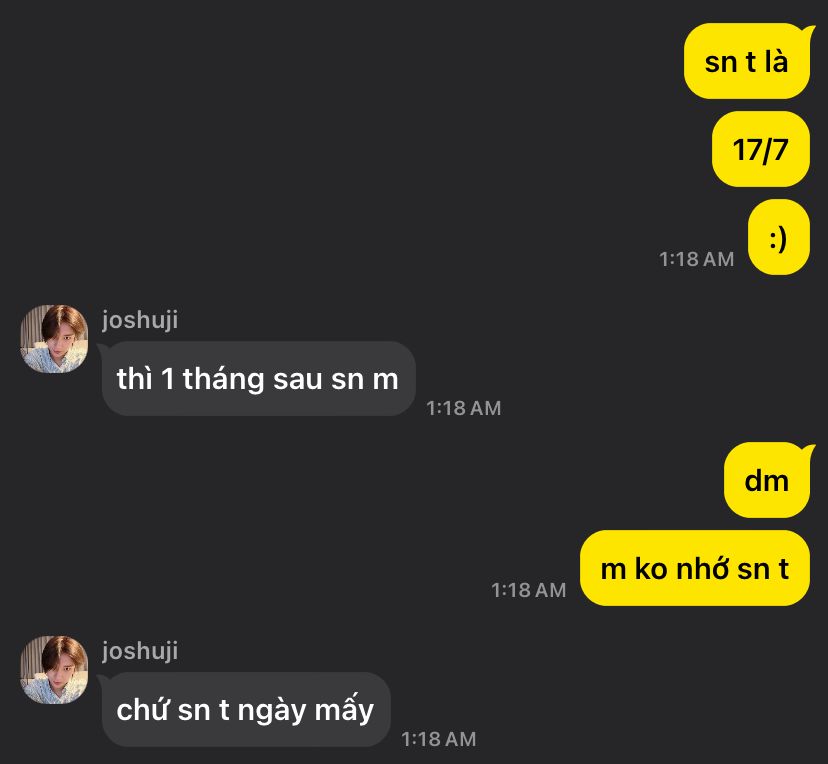
Task: Click the pointed tail of the 'dm' bubble
Action: (x=808, y=450)
